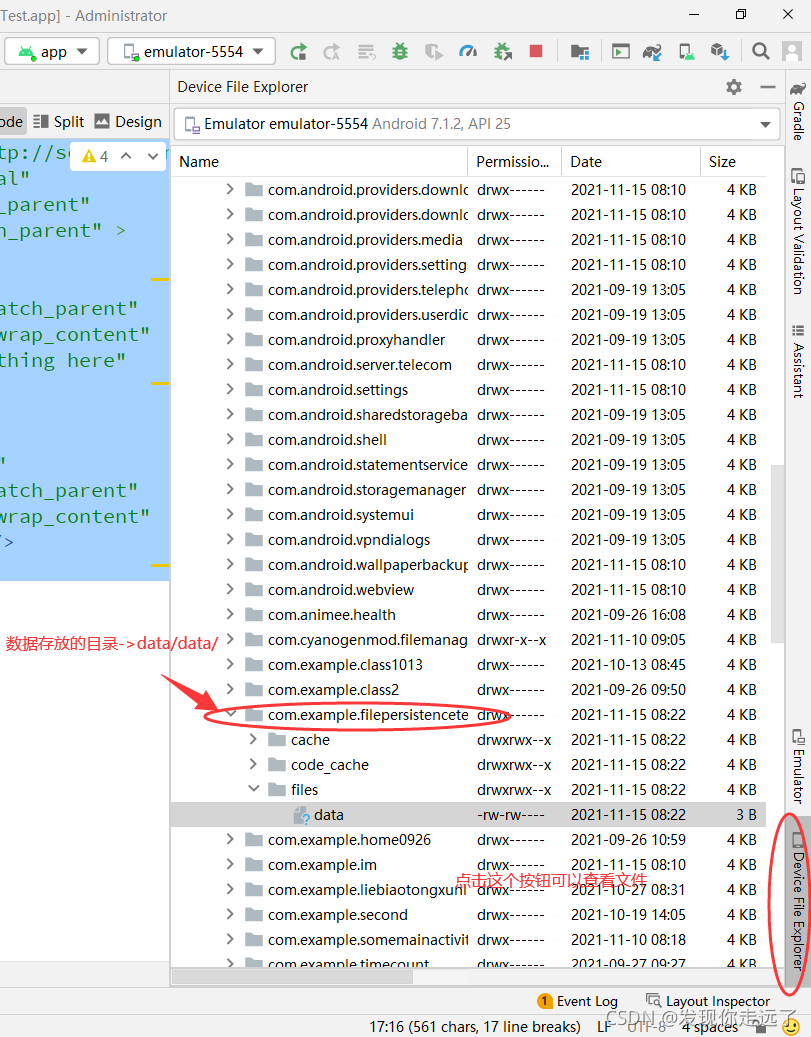This screenshot has height=1037, width=811.
Task: Expand com.example.im folder
Action: click(230, 864)
